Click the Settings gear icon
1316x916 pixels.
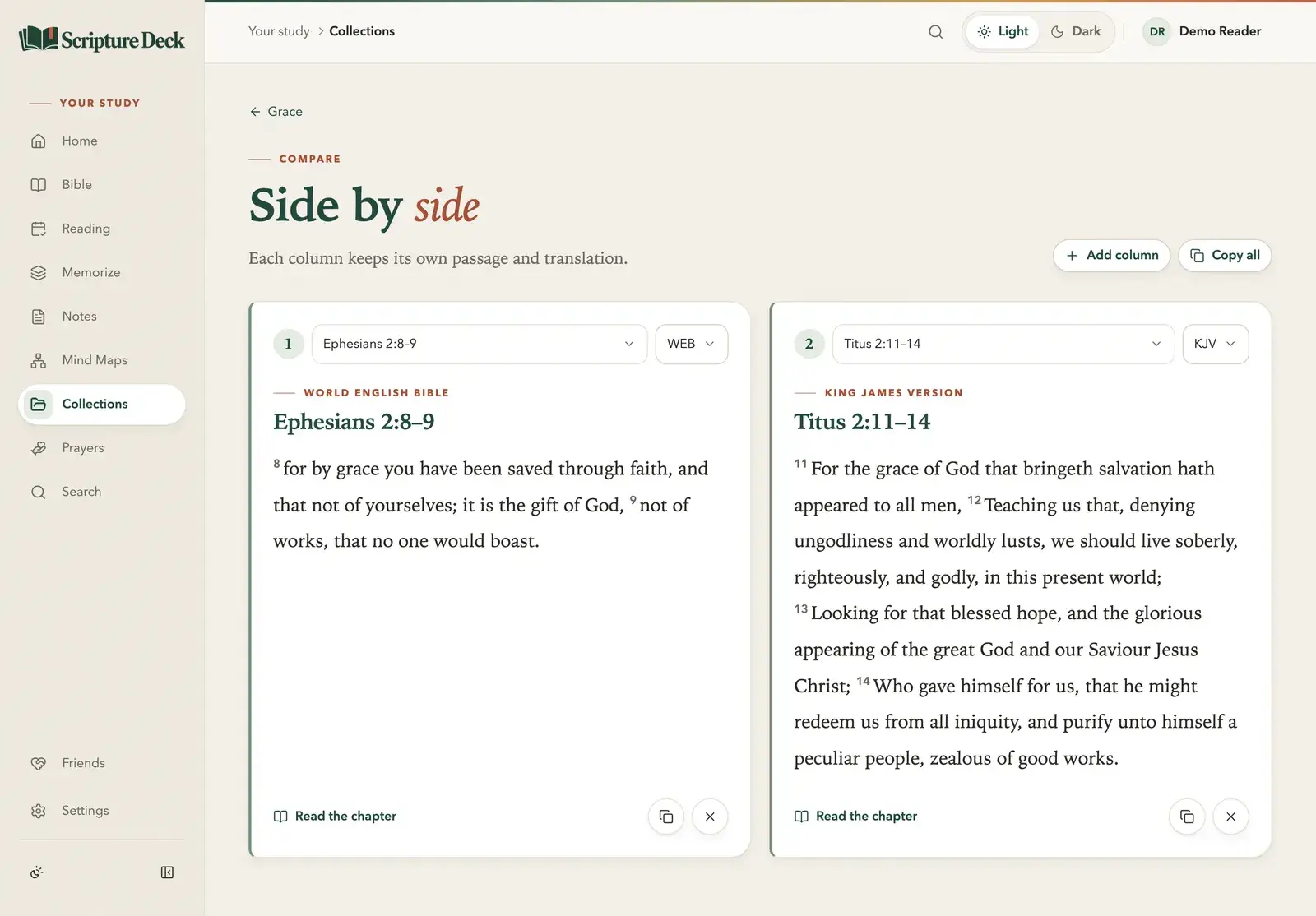point(39,811)
